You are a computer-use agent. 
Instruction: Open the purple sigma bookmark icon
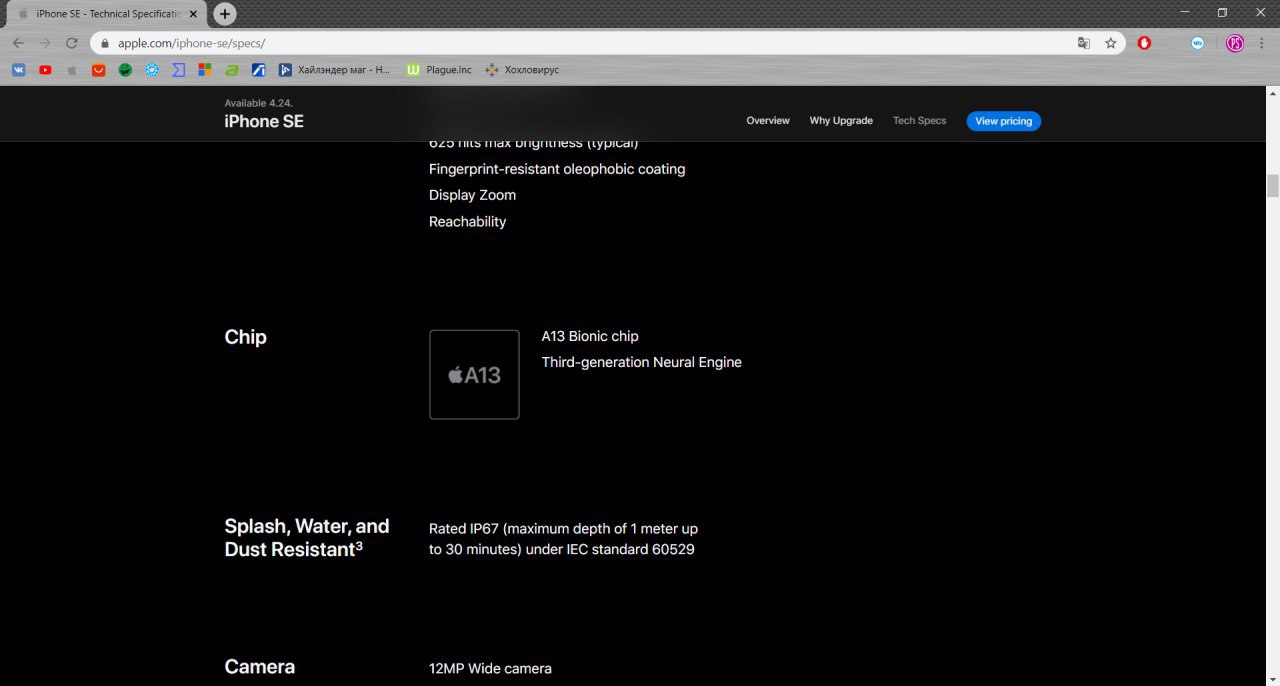(x=178, y=70)
